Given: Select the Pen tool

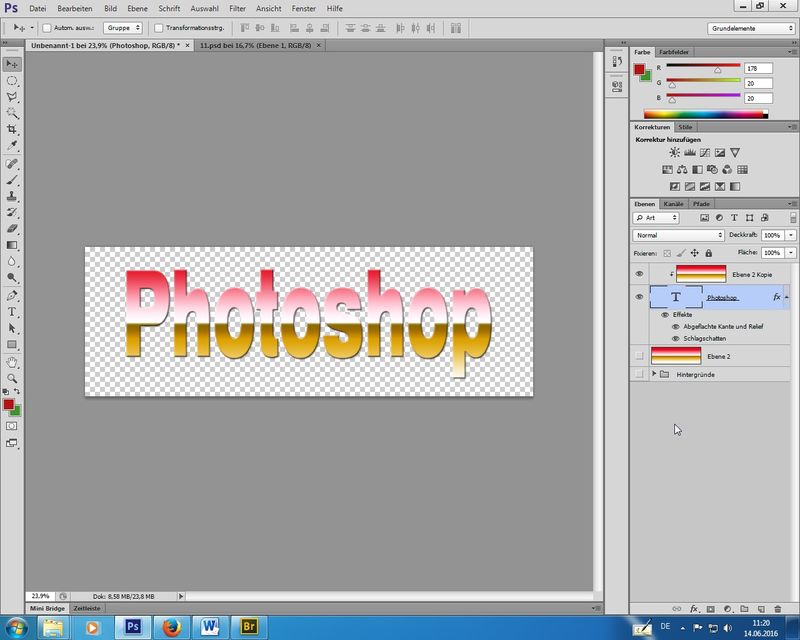Looking at the screenshot, I should [12, 296].
